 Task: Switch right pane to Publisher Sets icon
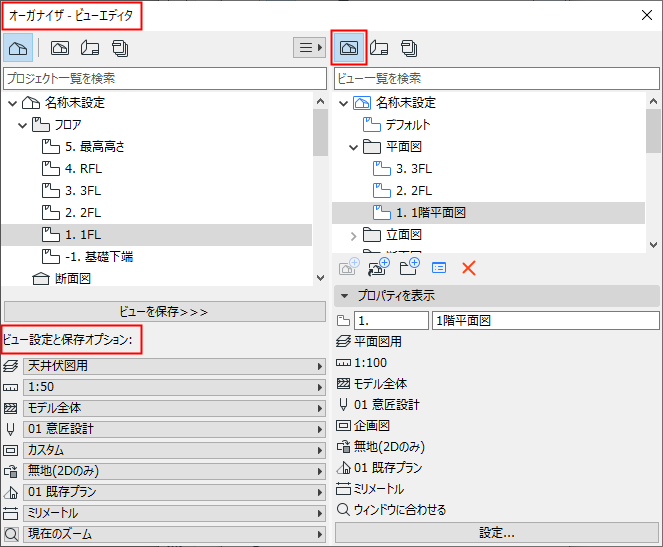point(409,48)
